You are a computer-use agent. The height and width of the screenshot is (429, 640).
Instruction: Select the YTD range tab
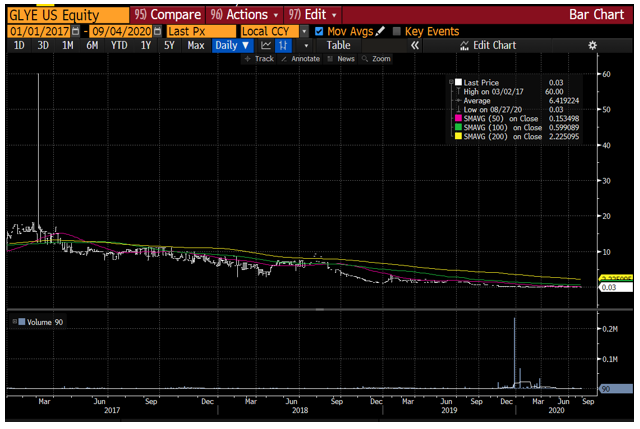(x=119, y=45)
